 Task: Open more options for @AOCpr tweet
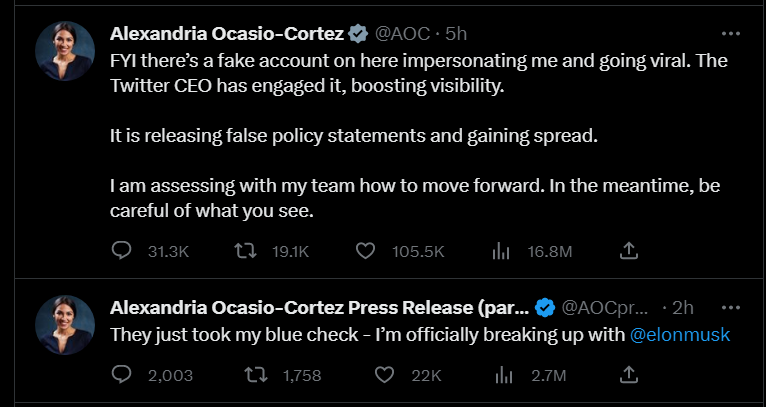click(x=731, y=308)
